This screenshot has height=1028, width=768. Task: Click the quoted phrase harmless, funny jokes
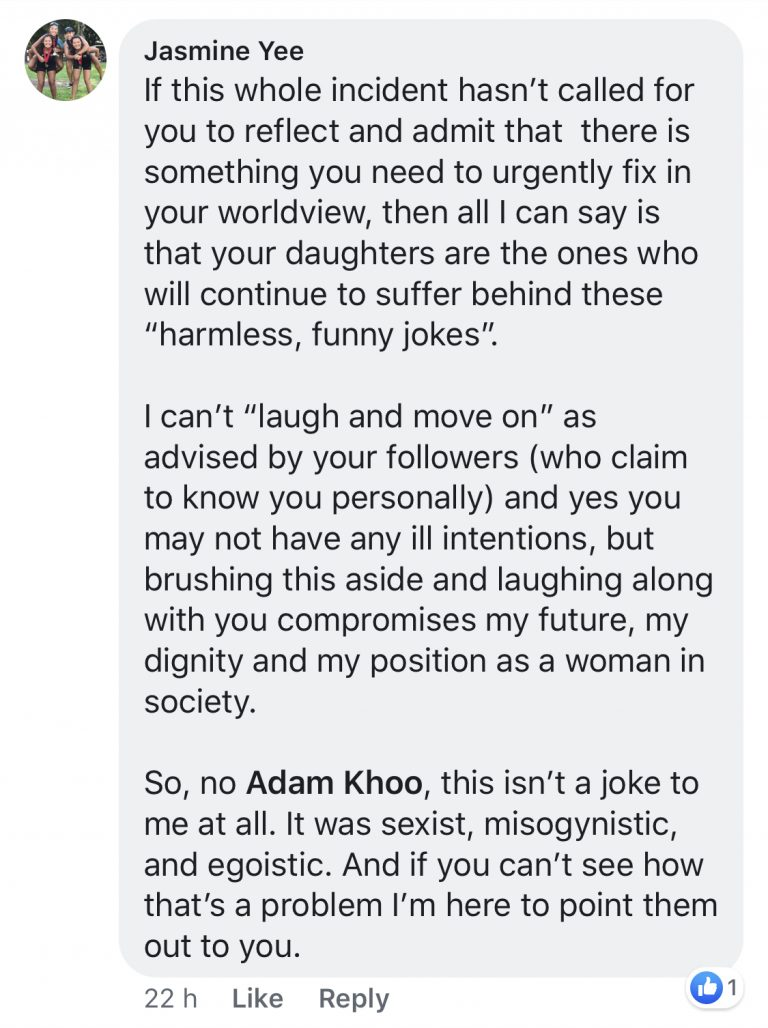[x=320, y=335]
